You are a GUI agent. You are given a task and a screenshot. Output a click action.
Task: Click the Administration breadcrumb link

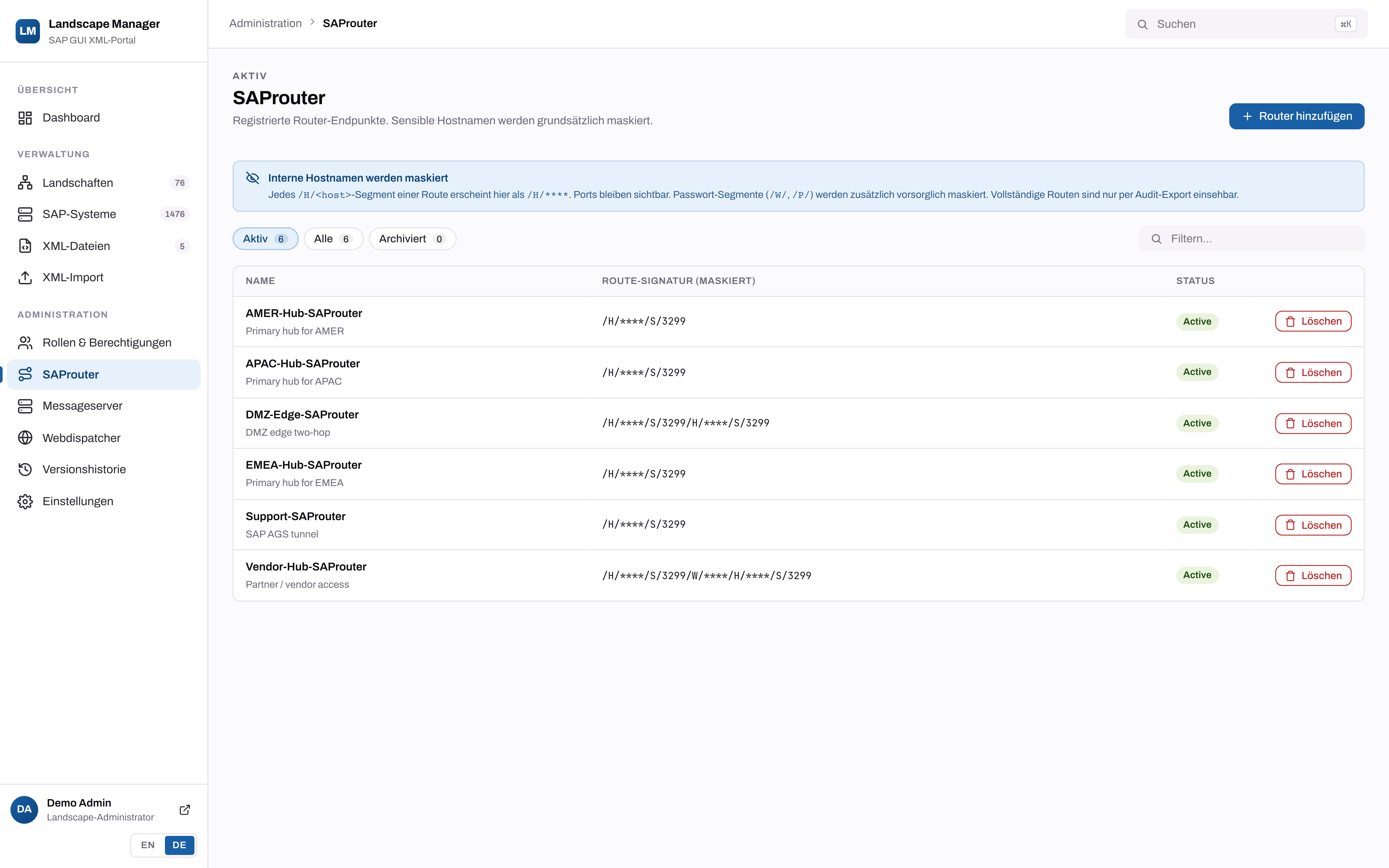point(265,23)
